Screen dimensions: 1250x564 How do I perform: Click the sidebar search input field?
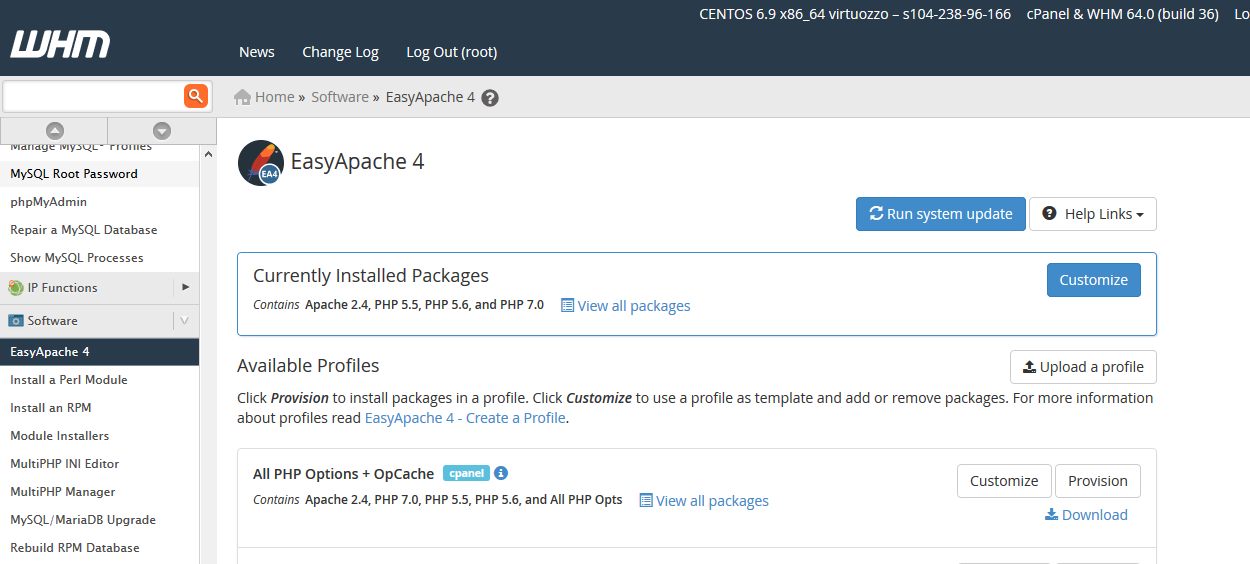(93, 96)
